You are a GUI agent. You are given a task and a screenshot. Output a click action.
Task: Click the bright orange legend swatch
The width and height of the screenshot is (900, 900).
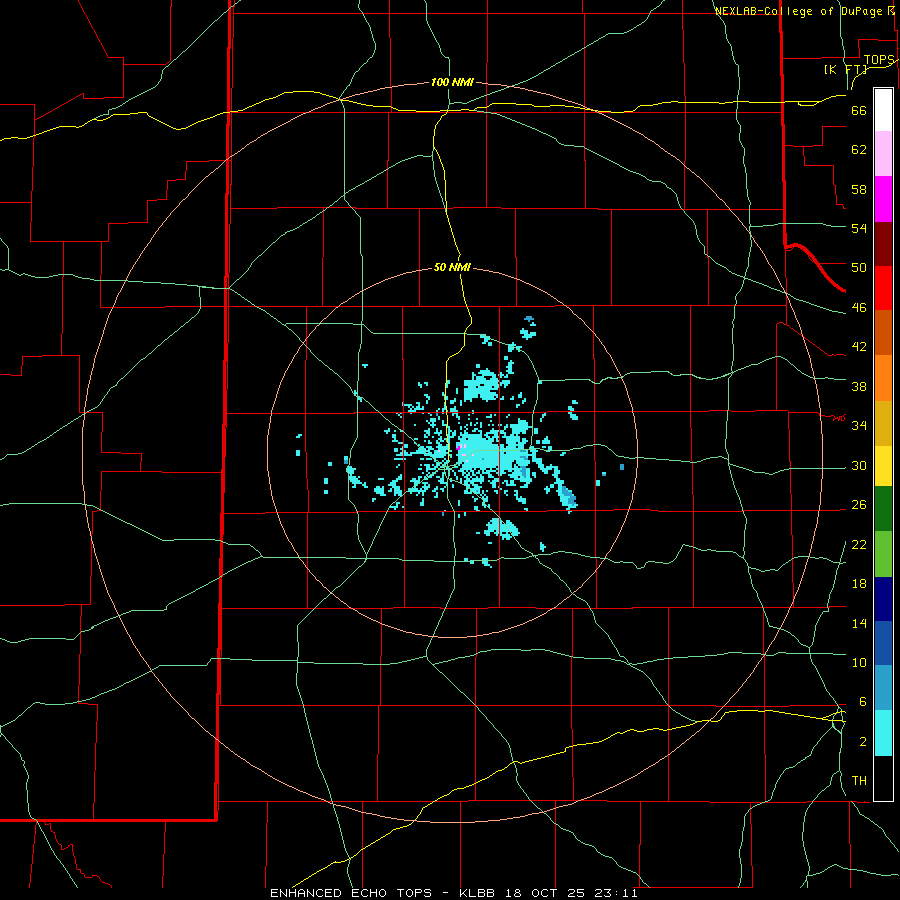[x=883, y=378]
